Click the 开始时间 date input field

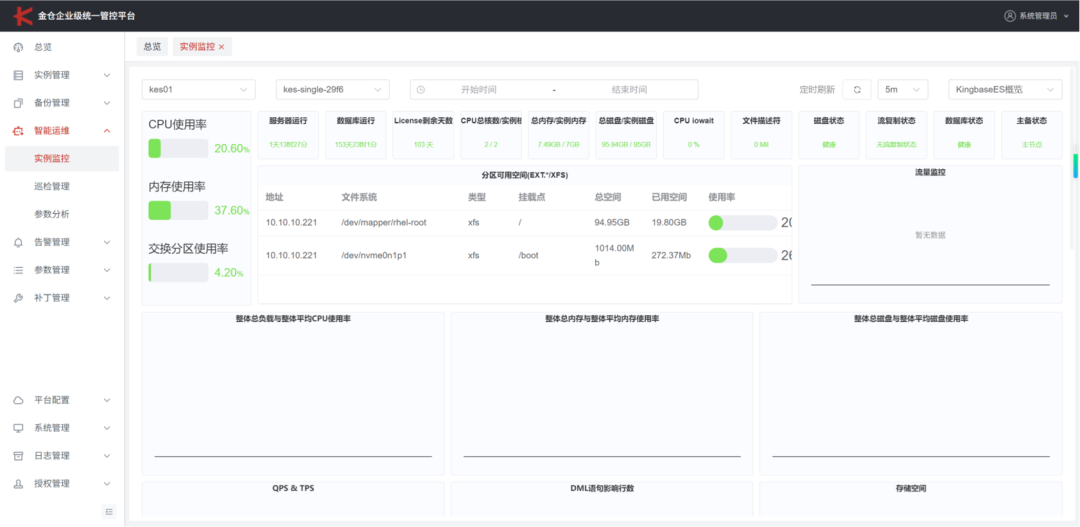[x=479, y=90]
